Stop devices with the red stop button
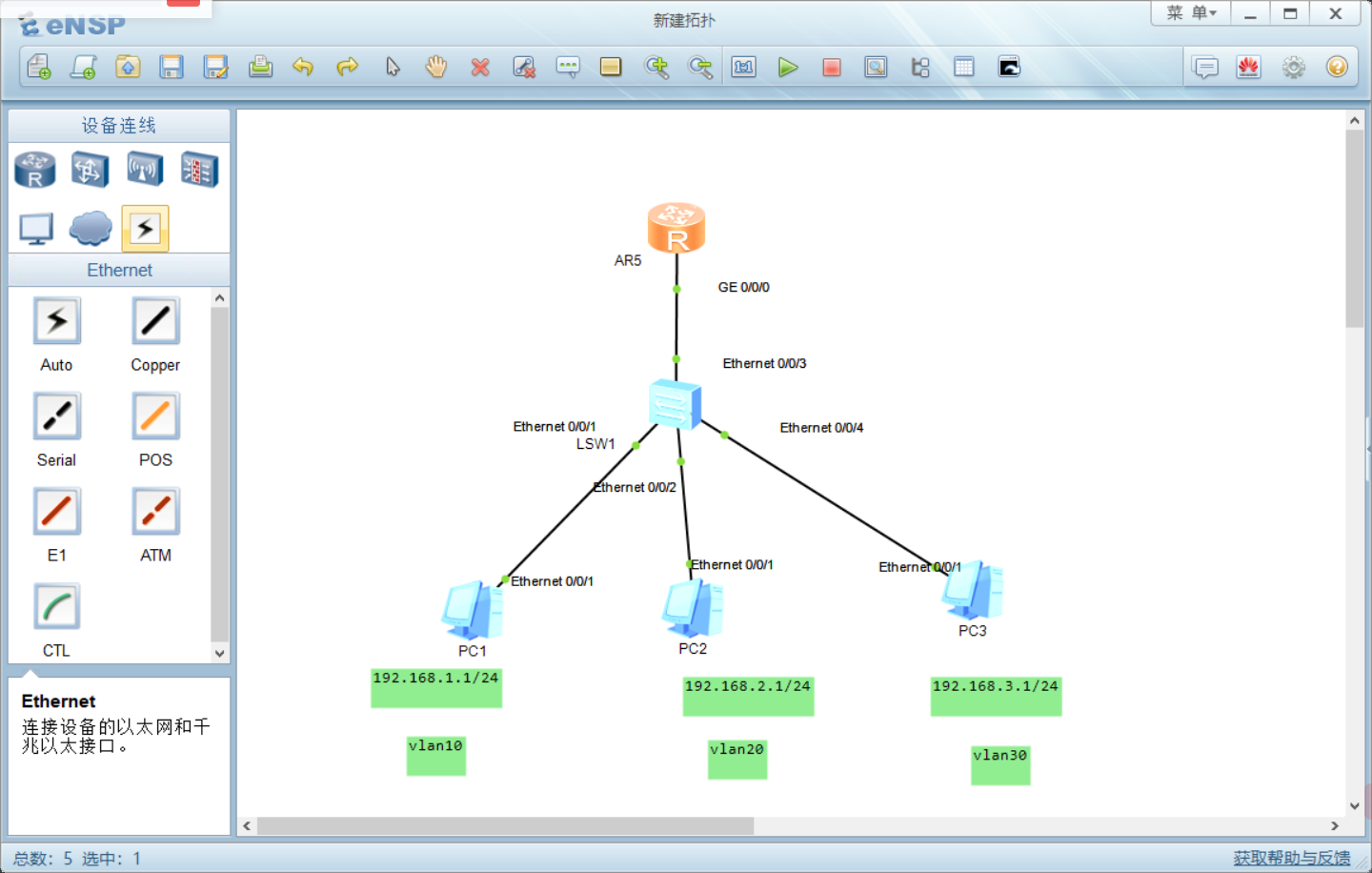The width and height of the screenshot is (1372, 873). point(832,67)
